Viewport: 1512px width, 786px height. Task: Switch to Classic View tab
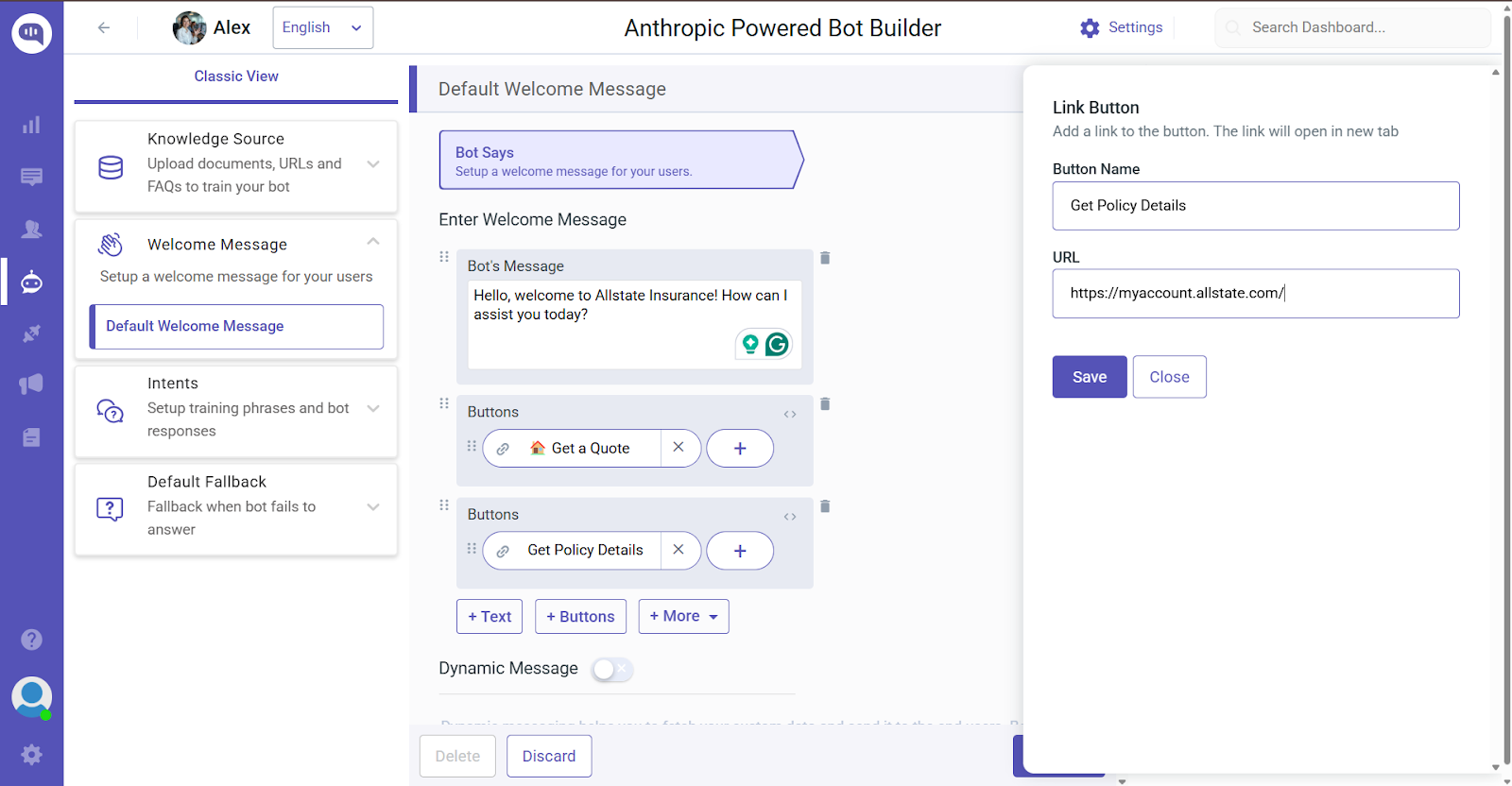pos(236,77)
